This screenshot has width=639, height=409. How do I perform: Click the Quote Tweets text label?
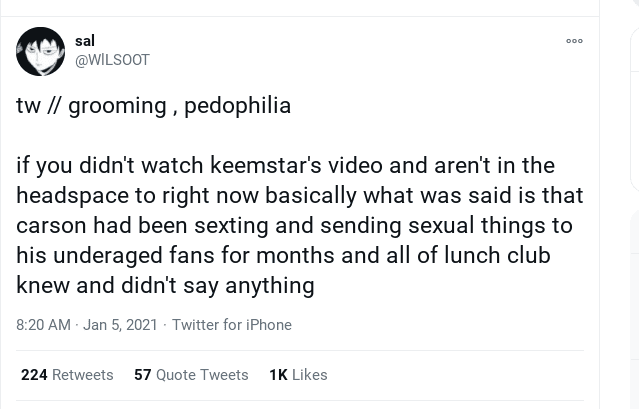click(202, 375)
